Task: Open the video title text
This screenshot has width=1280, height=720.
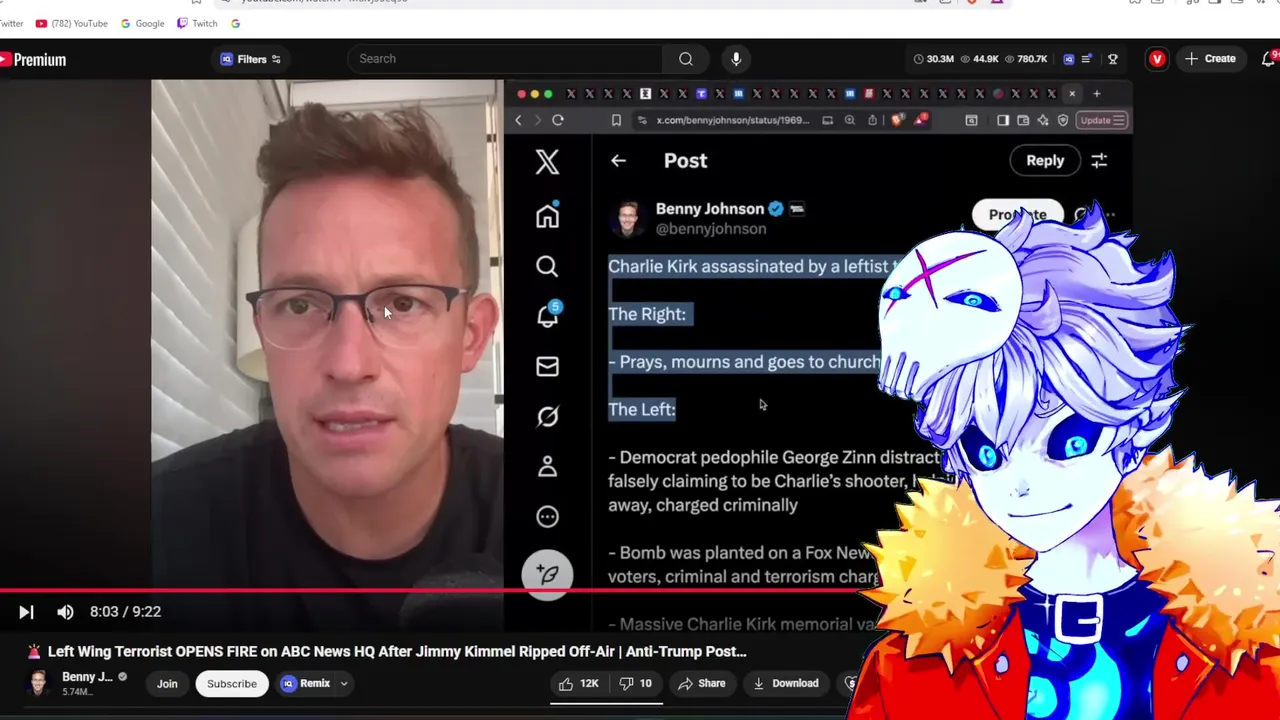Action: 397,651
